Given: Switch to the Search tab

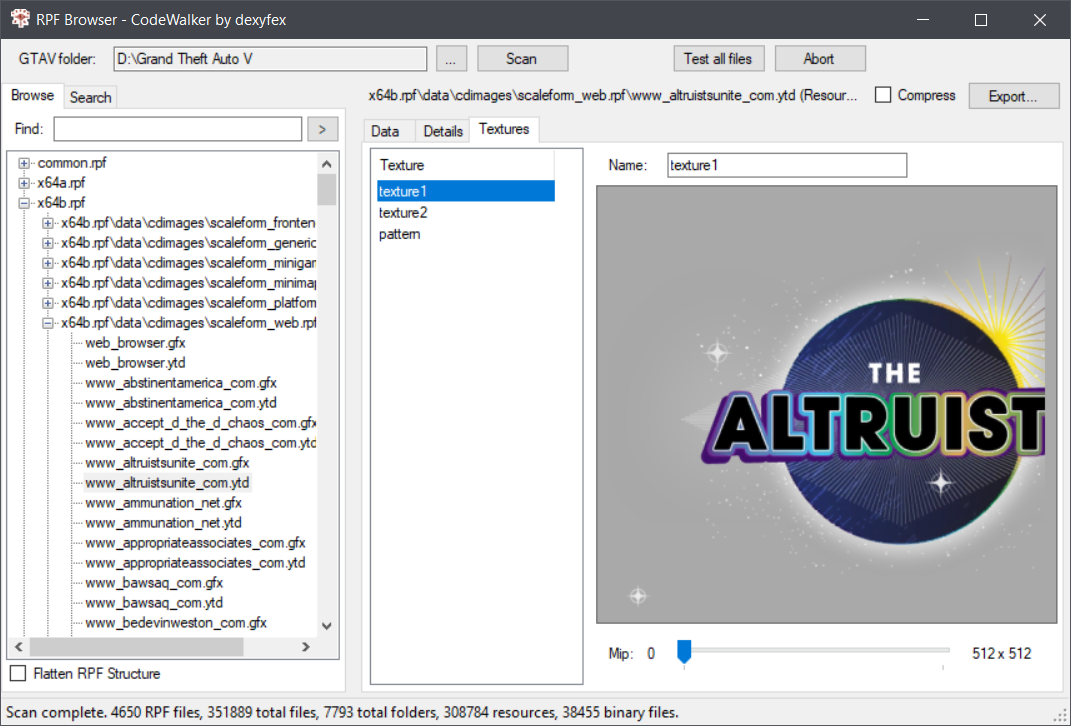Looking at the screenshot, I should 90,97.
